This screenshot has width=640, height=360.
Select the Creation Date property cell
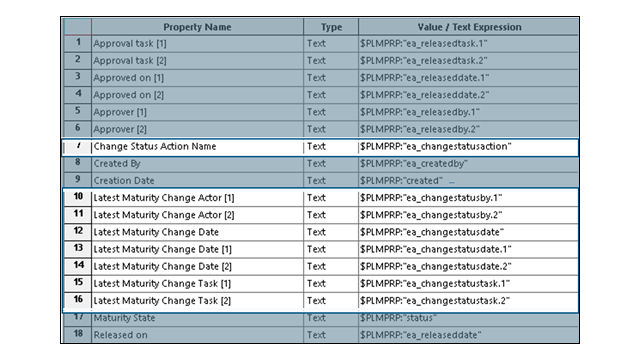[197, 180]
